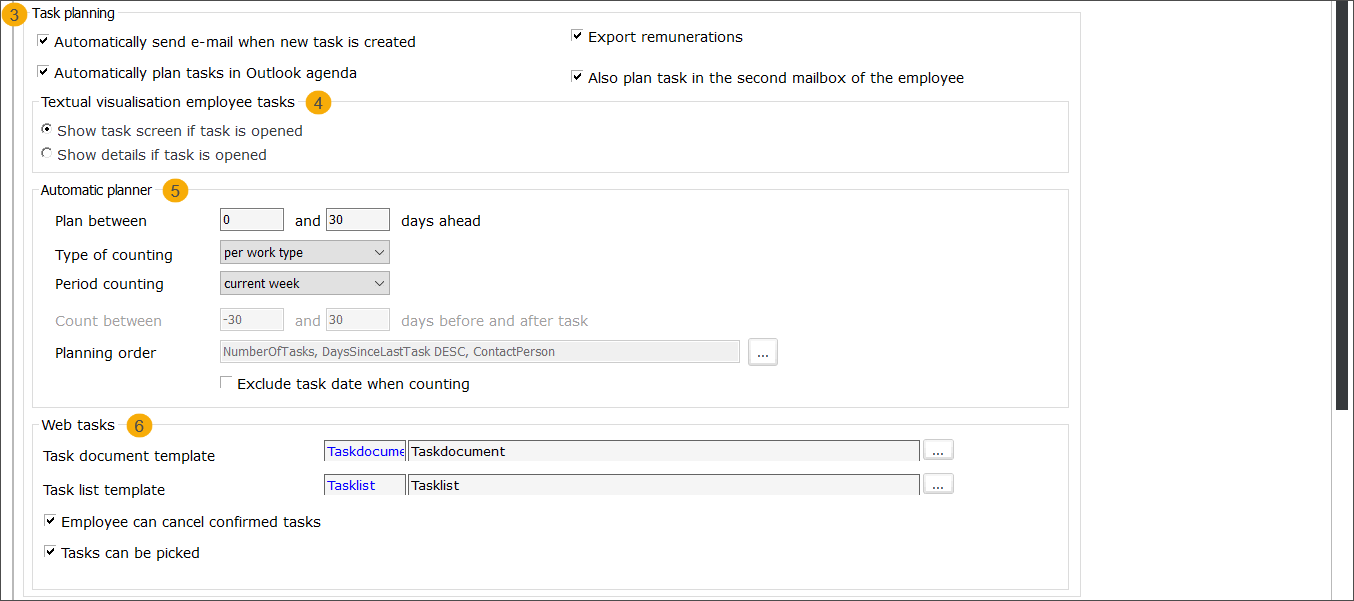The width and height of the screenshot is (1354, 601).
Task: Uncheck Tasks can be picked
Action: coord(50,552)
